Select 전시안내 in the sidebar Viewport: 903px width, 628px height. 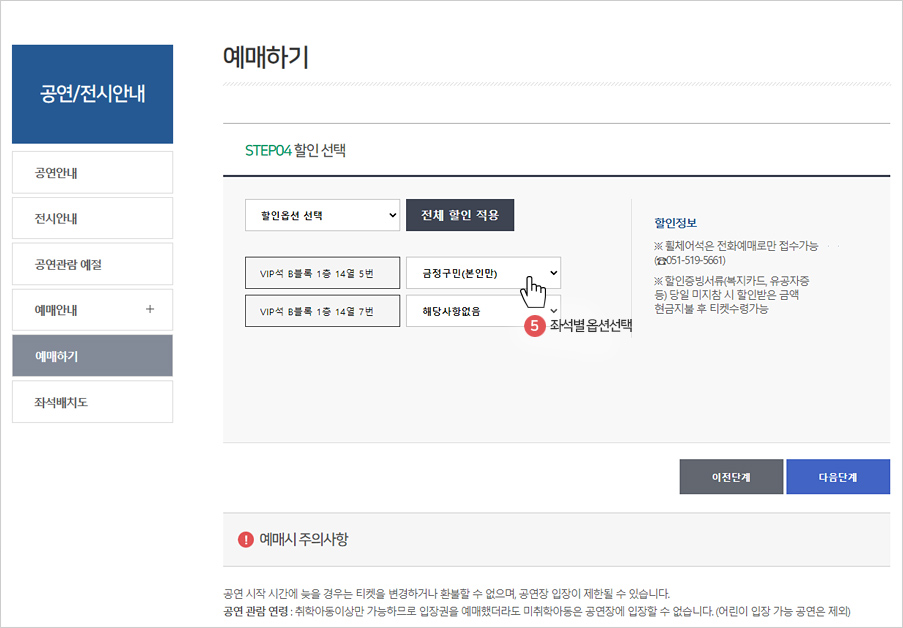click(x=92, y=218)
